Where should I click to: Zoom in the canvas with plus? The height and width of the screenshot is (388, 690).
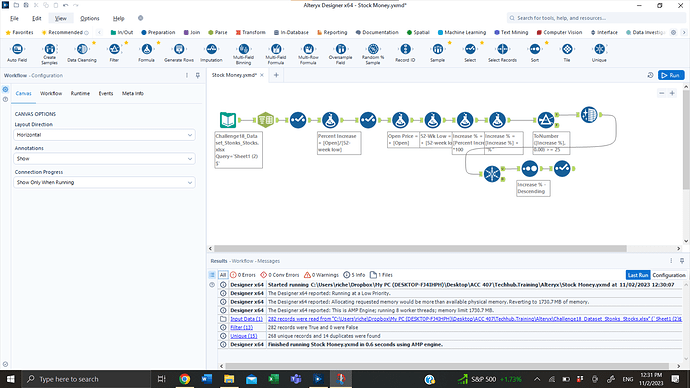tap(672, 93)
